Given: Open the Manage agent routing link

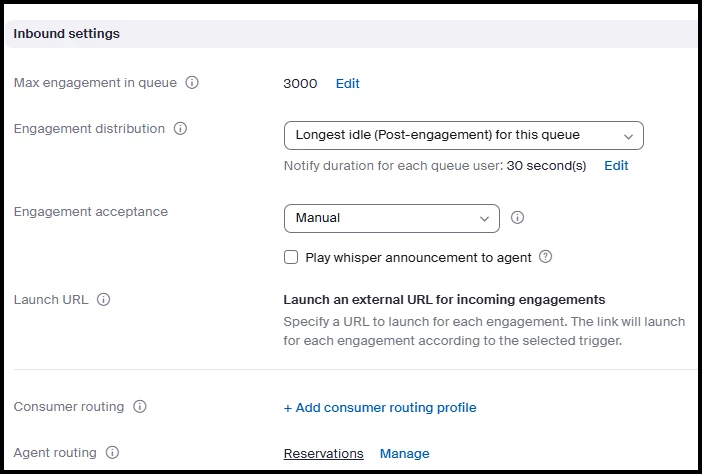Looking at the screenshot, I should (x=404, y=454).
